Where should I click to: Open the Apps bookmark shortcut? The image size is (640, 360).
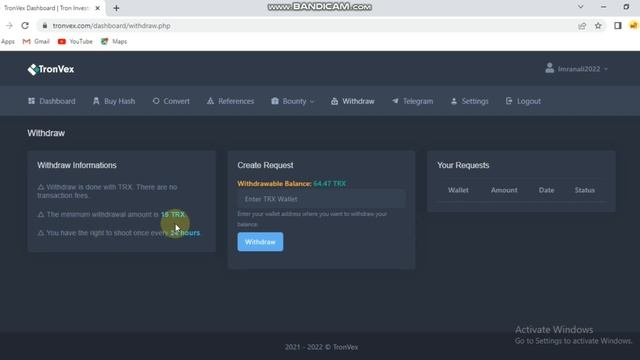coord(8,41)
